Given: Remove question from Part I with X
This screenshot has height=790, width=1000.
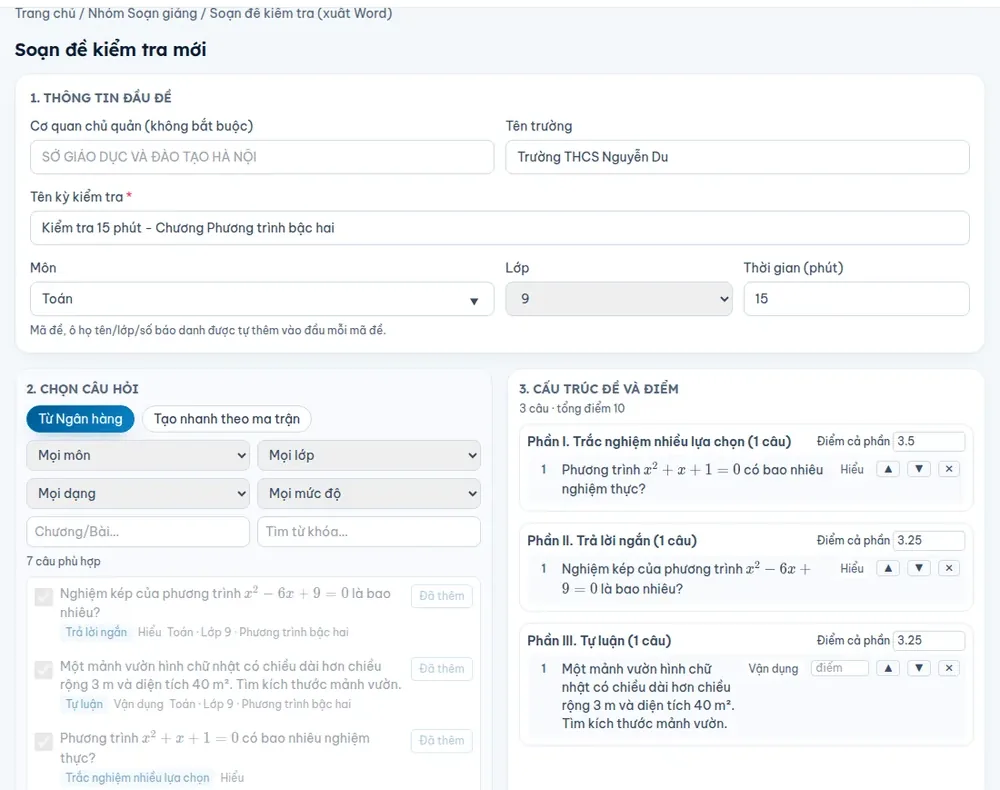Looking at the screenshot, I should (949, 469).
